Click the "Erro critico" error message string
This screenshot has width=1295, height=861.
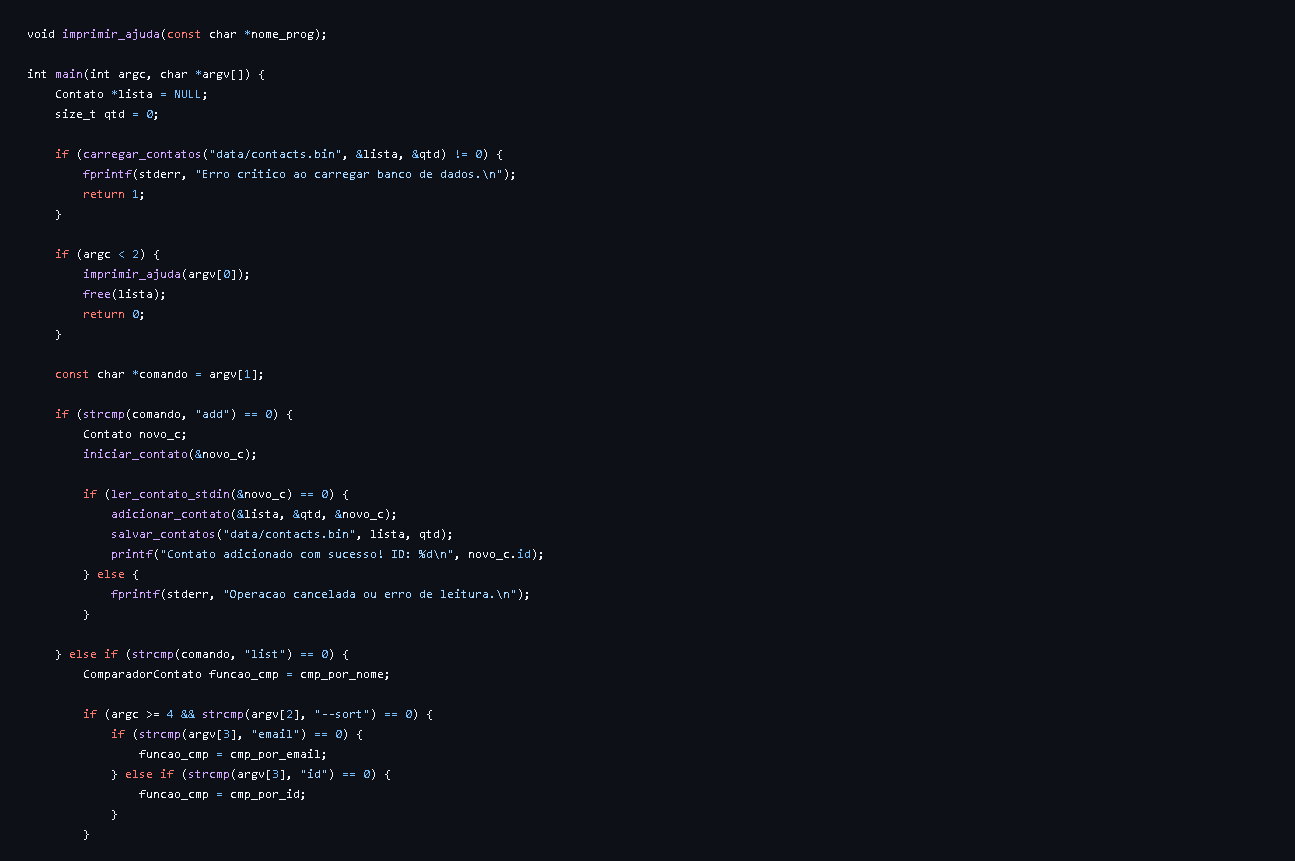(352, 174)
